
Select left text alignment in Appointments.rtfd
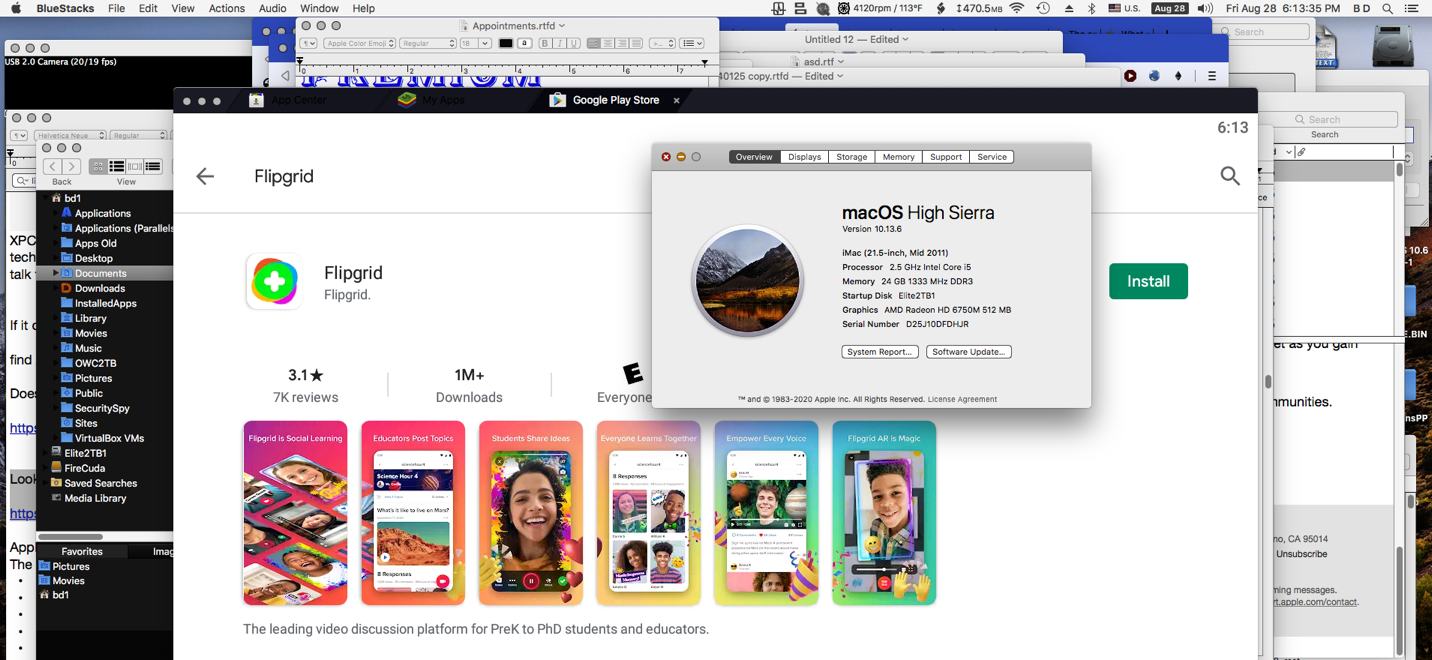coord(593,44)
